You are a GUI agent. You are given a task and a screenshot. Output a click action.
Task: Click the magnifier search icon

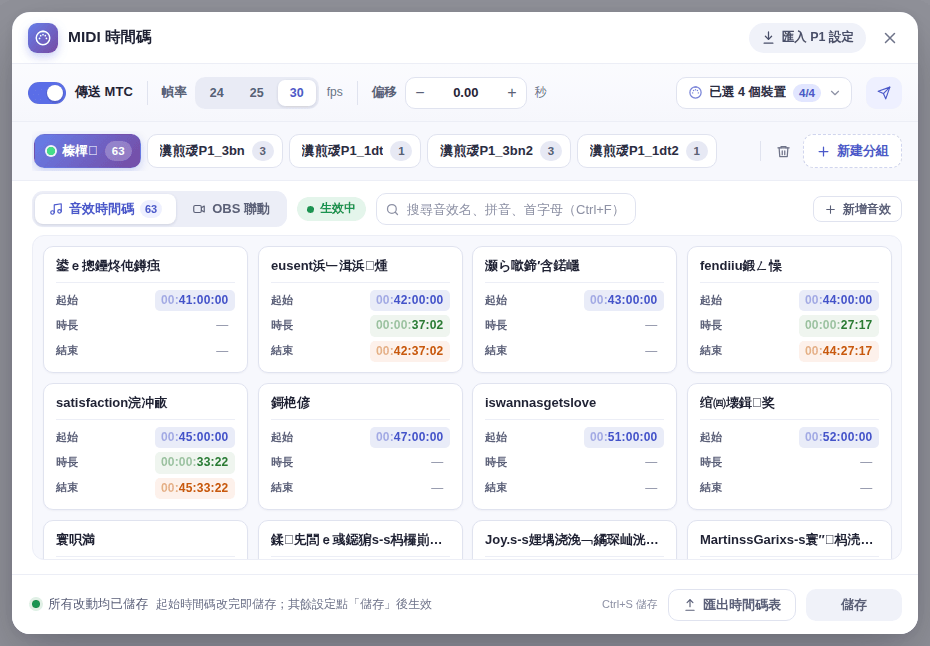coord(392,209)
